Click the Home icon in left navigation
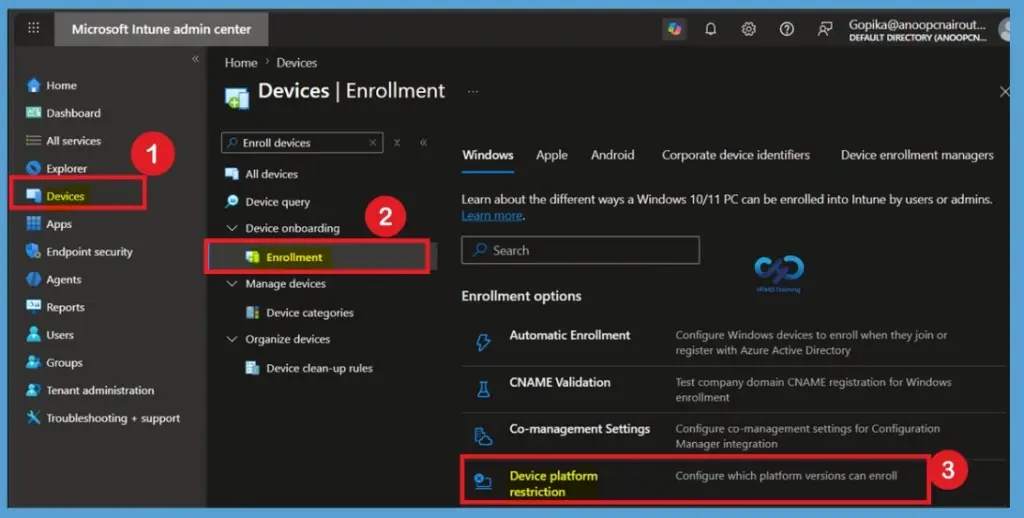Screen dimensions: 1024x518 (33, 86)
